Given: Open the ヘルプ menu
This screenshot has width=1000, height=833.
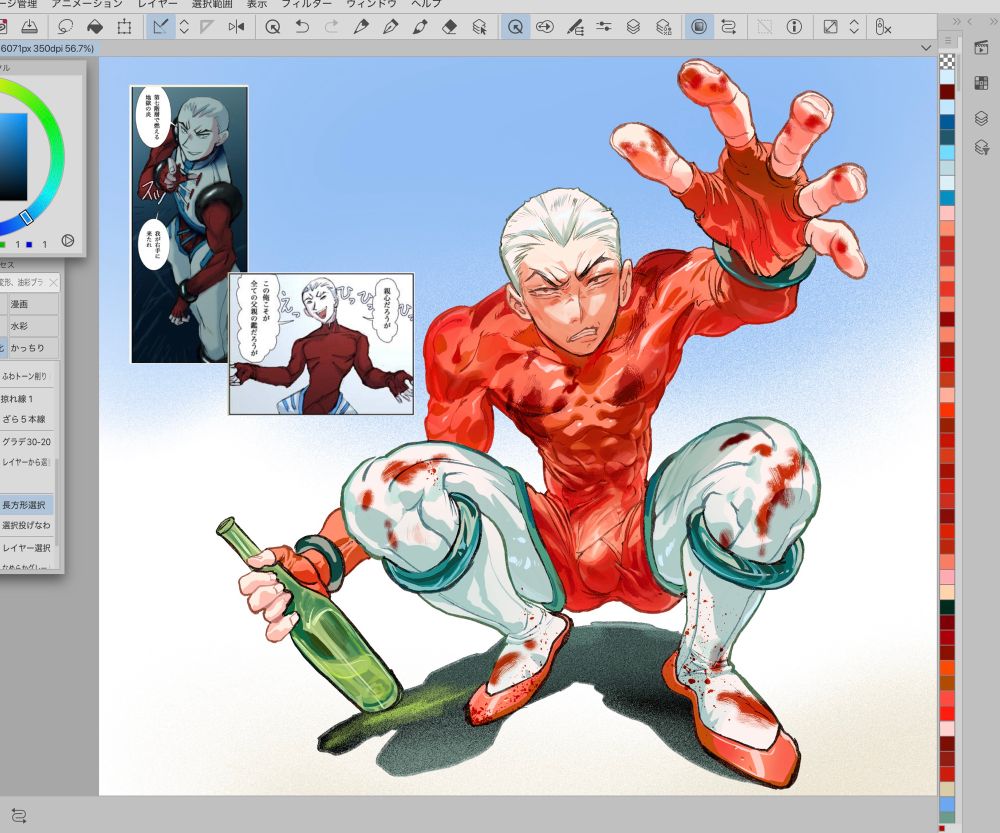Looking at the screenshot, I should point(426,4).
